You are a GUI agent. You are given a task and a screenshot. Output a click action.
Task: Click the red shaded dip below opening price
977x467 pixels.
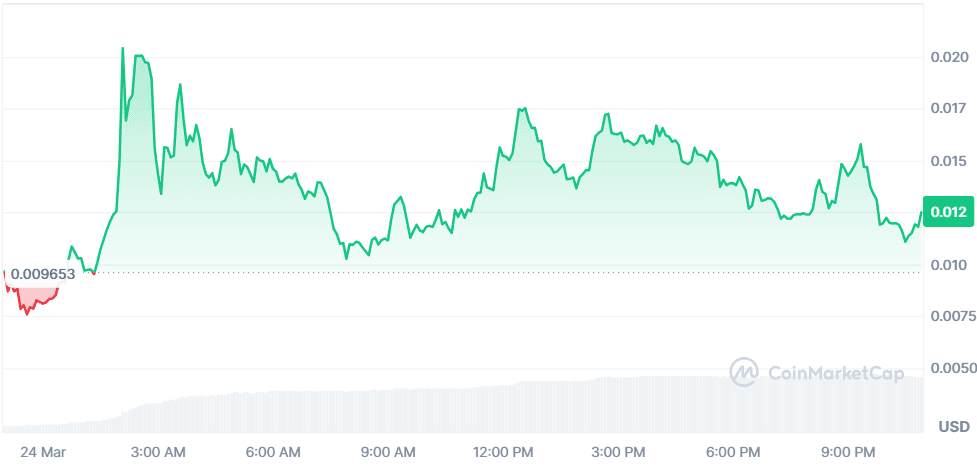click(x=32, y=296)
